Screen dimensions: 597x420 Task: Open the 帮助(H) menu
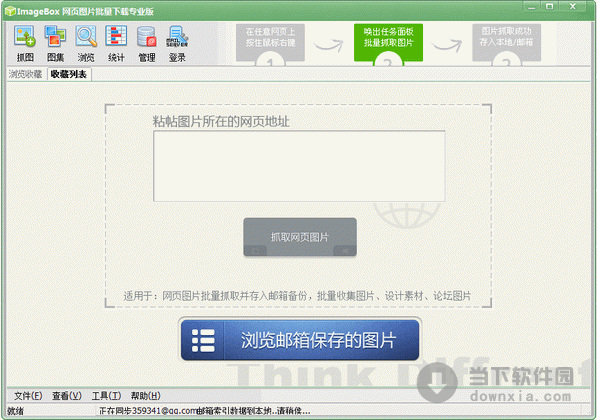tap(146, 396)
